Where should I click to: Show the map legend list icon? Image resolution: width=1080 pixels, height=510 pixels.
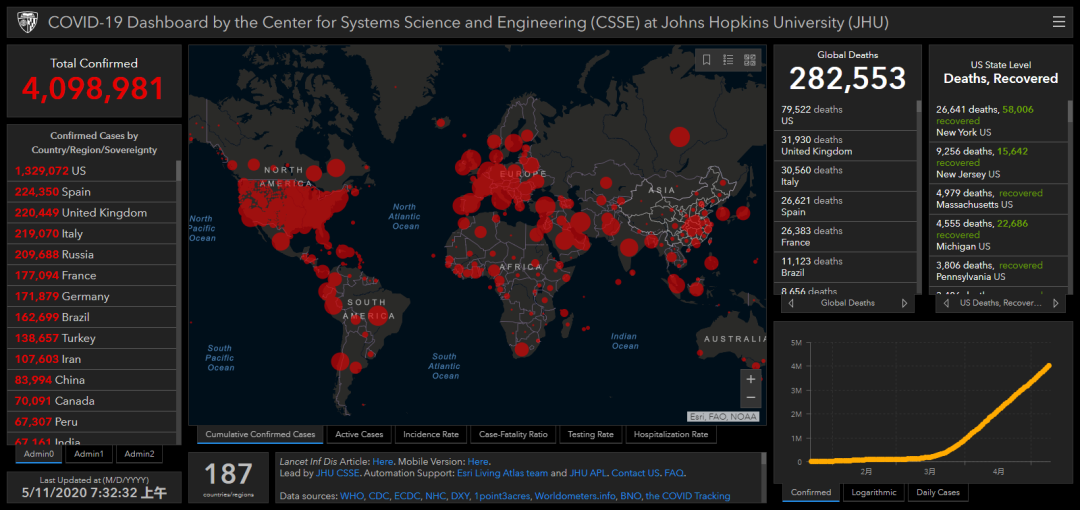pos(728,60)
